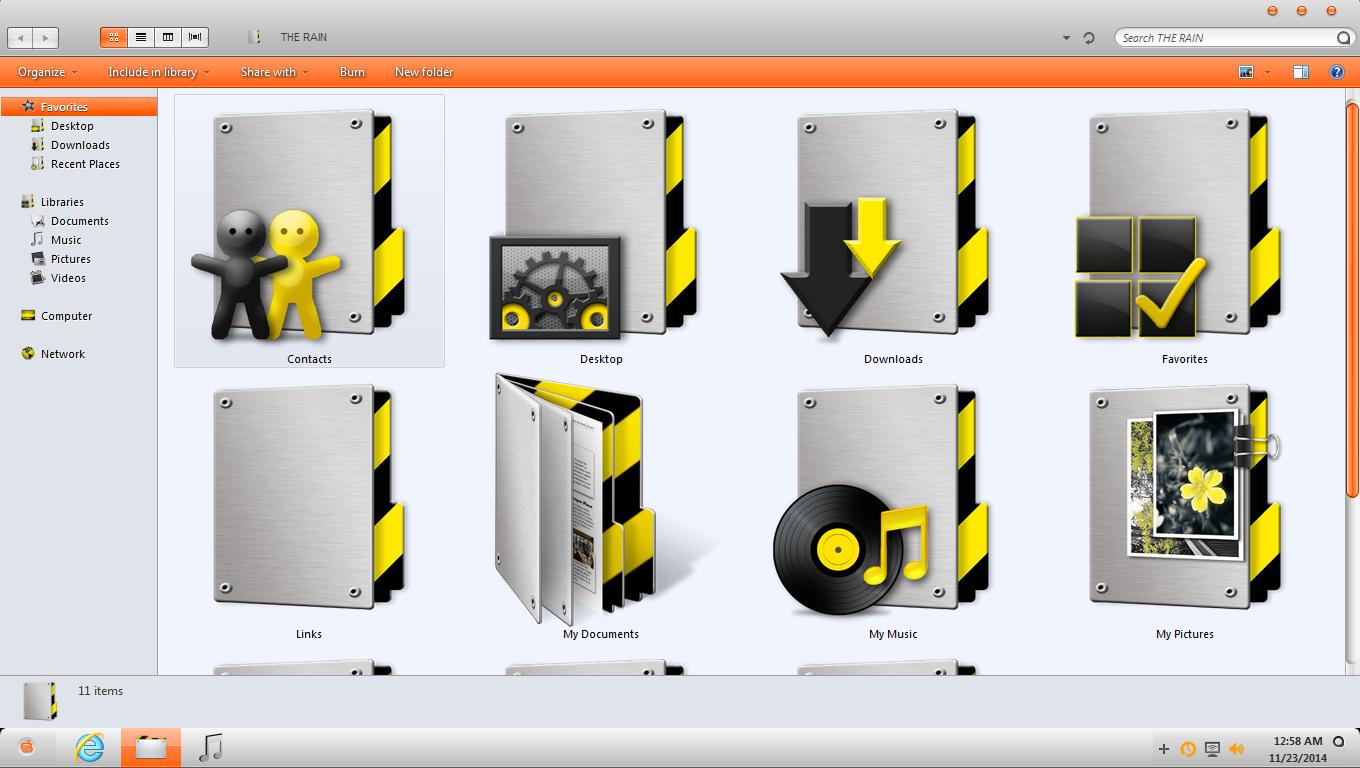Toggle the preview pane
Image resolution: width=1360 pixels, height=768 pixels.
point(1301,72)
